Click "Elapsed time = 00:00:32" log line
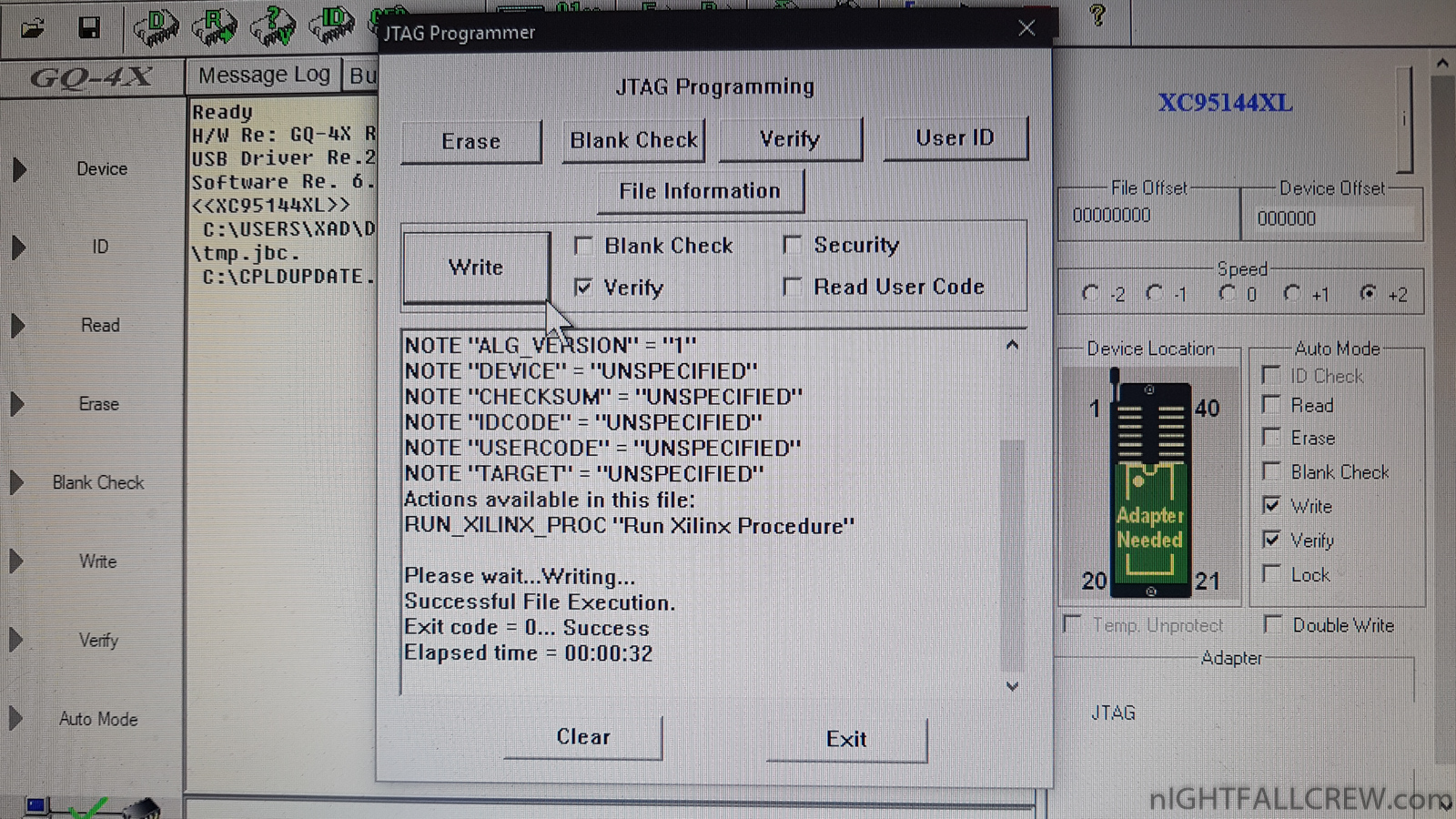Image resolution: width=1456 pixels, height=819 pixels. point(528,653)
